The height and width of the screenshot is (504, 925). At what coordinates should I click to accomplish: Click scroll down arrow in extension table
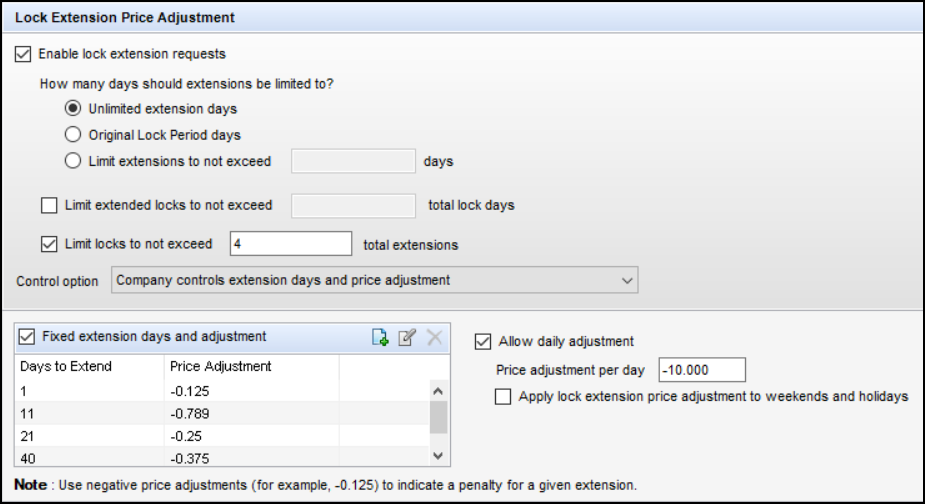click(438, 456)
